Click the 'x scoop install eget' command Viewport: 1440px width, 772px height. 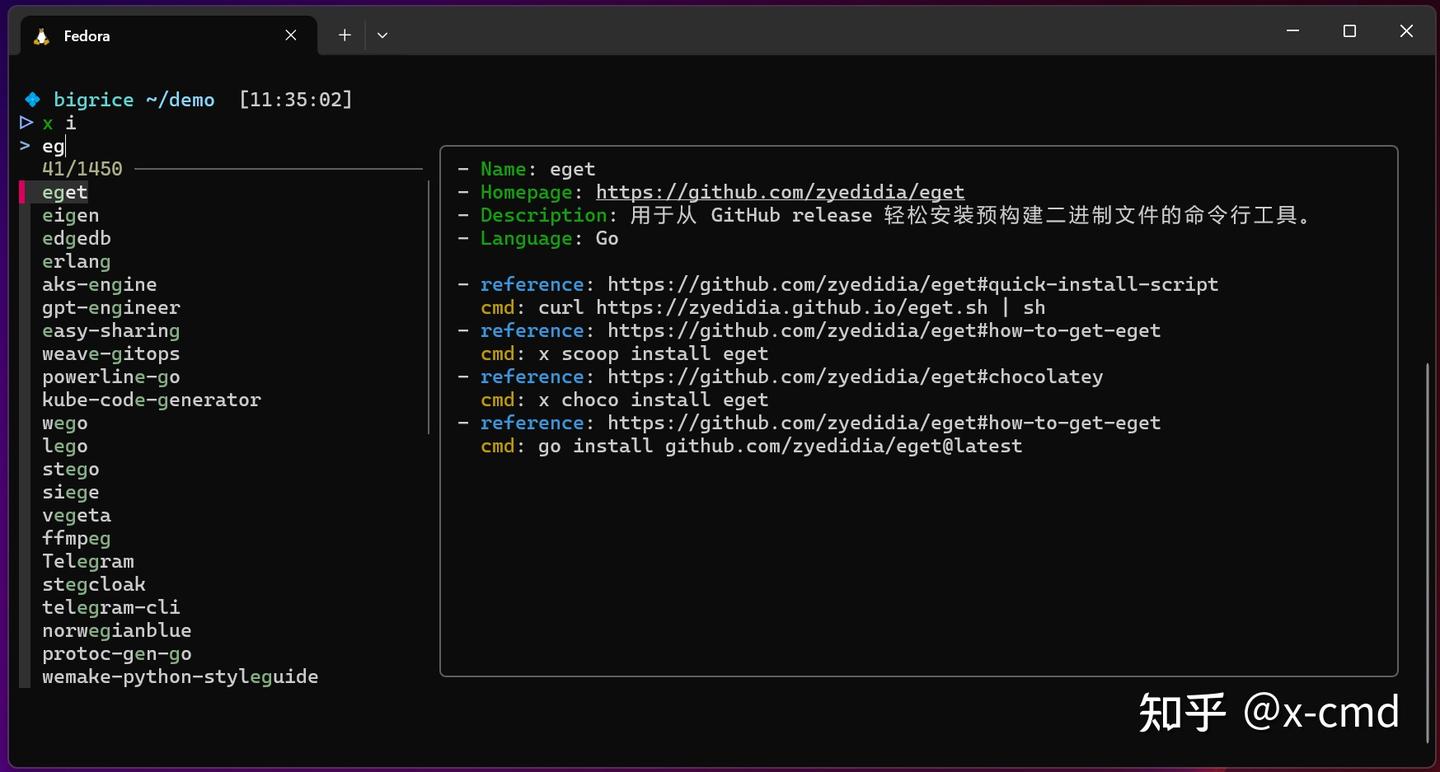[653, 353]
